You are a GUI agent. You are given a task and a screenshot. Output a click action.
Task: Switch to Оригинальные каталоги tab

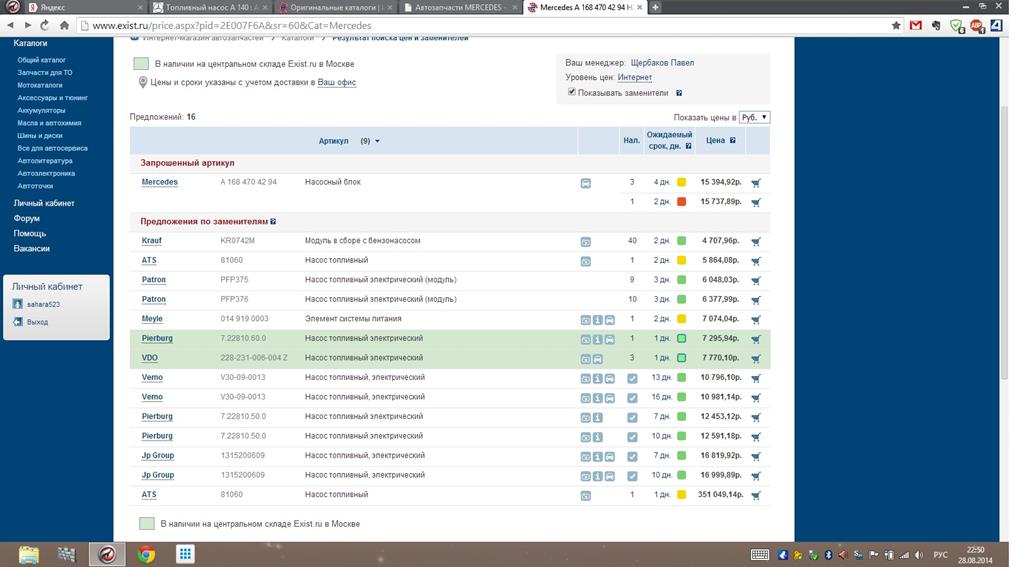[336, 7]
